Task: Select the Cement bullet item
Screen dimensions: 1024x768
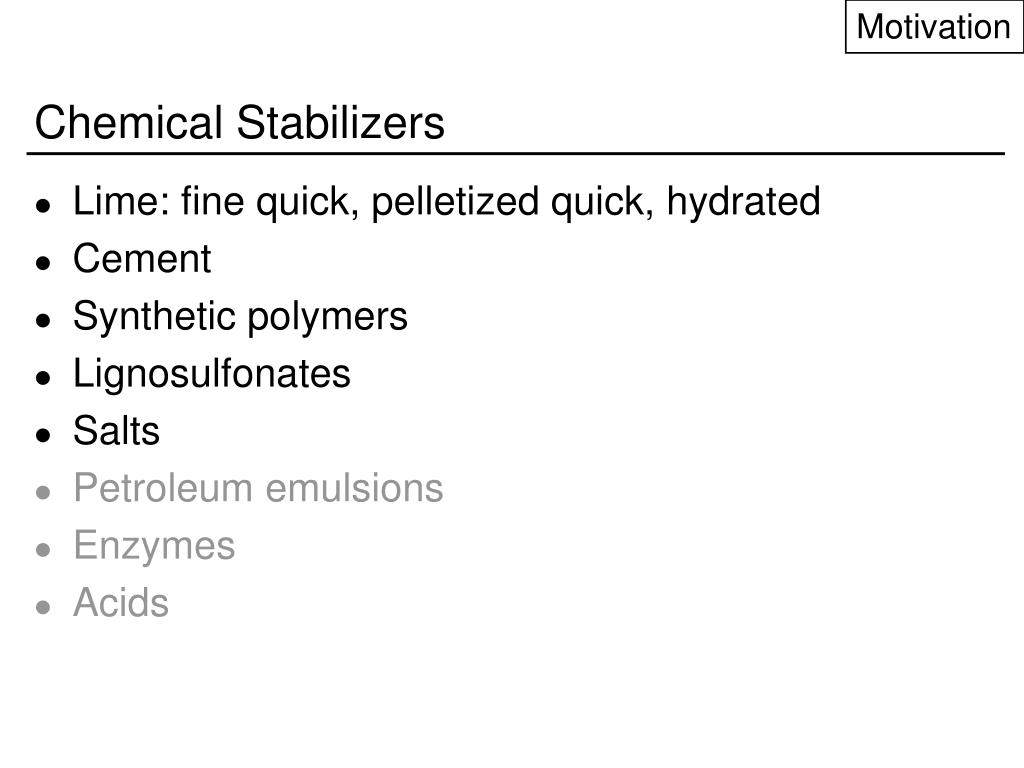Action: (142, 259)
